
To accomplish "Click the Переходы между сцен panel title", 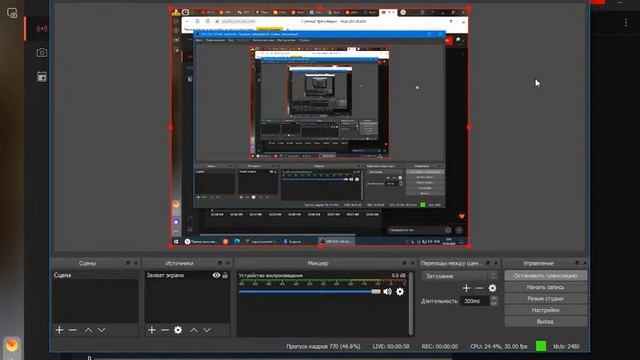I will (x=451, y=263).
